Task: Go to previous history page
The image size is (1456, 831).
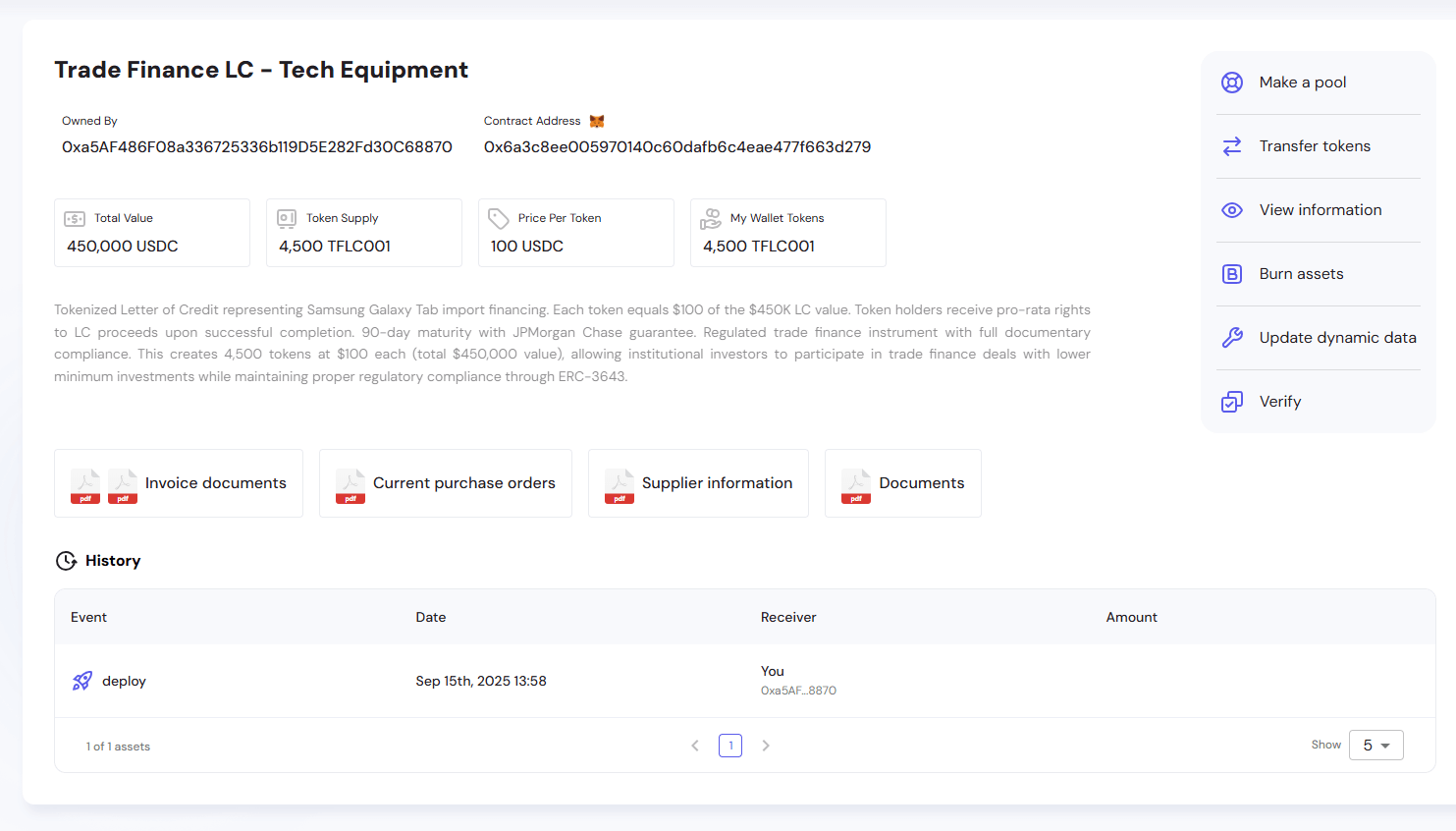Action: (x=695, y=746)
